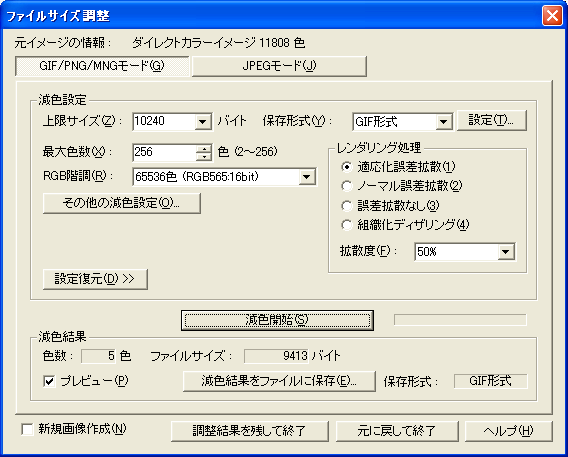Select the GIF/PNG/MNGモード tab
The height and width of the screenshot is (457, 568).
(x=102, y=66)
